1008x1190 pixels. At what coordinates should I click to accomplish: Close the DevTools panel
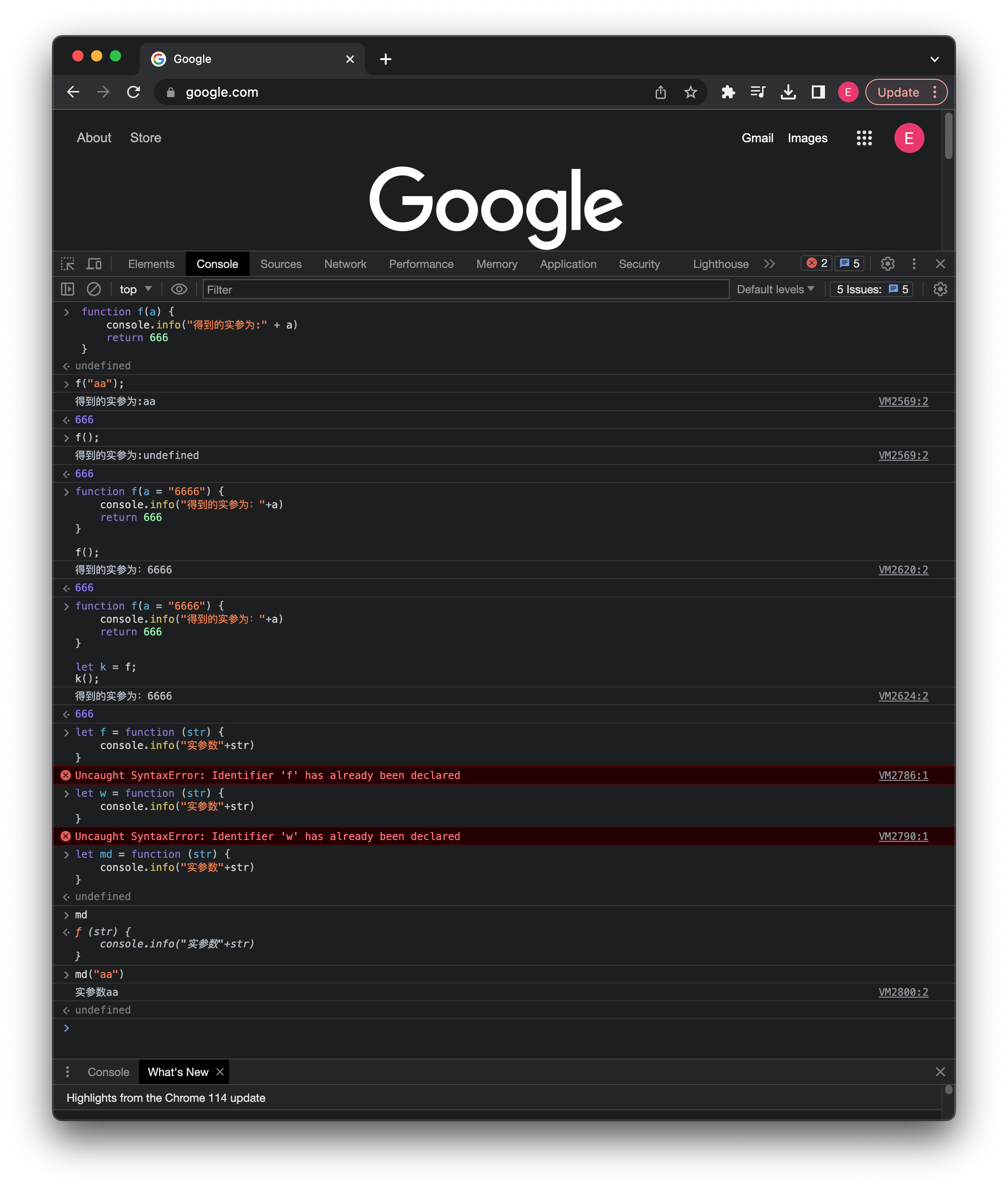940,263
